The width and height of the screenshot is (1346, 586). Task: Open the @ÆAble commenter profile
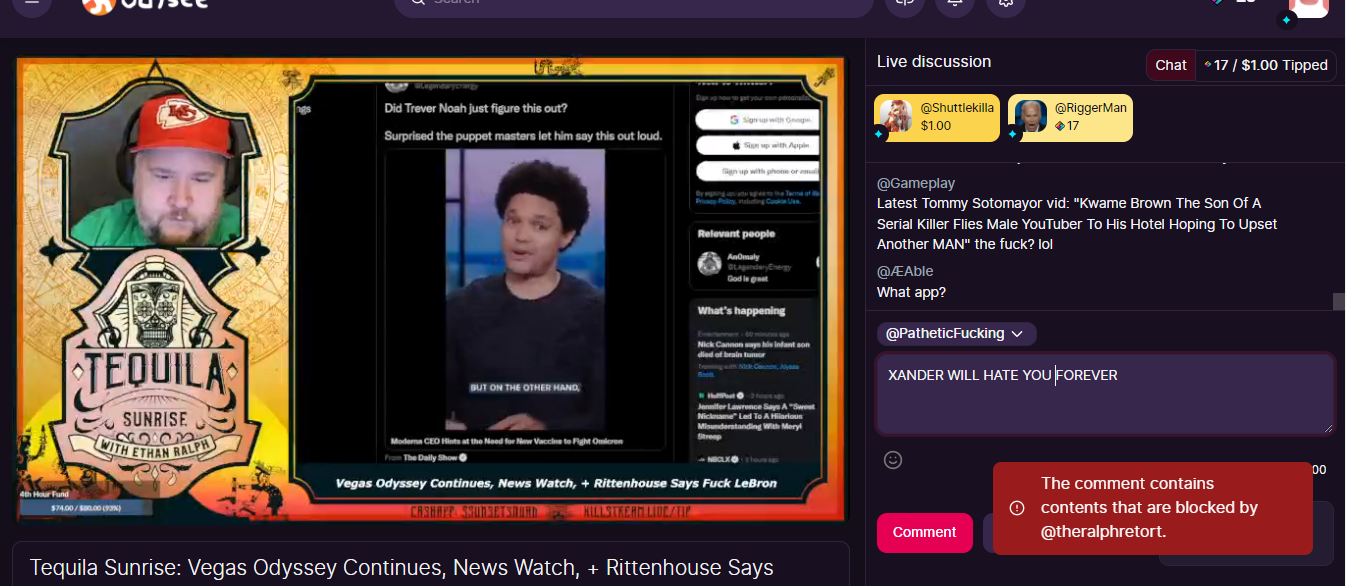point(905,271)
